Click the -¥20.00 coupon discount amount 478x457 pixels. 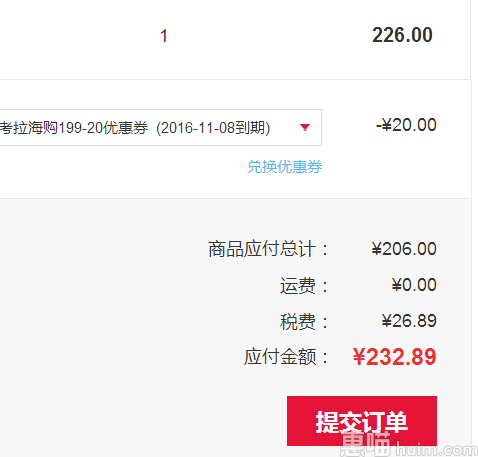pos(406,125)
